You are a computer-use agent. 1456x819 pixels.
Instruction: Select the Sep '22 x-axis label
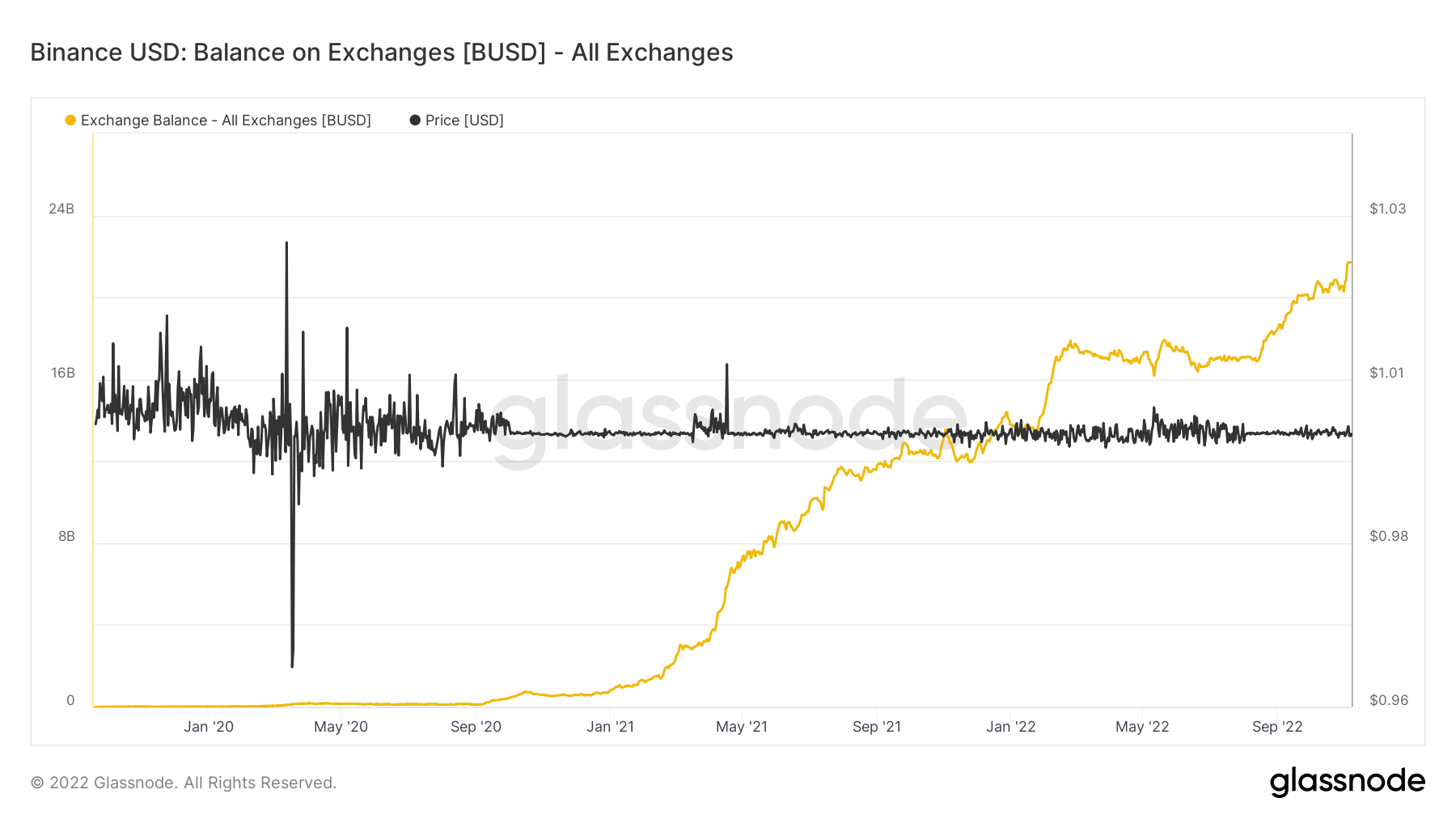pos(1277,727)
